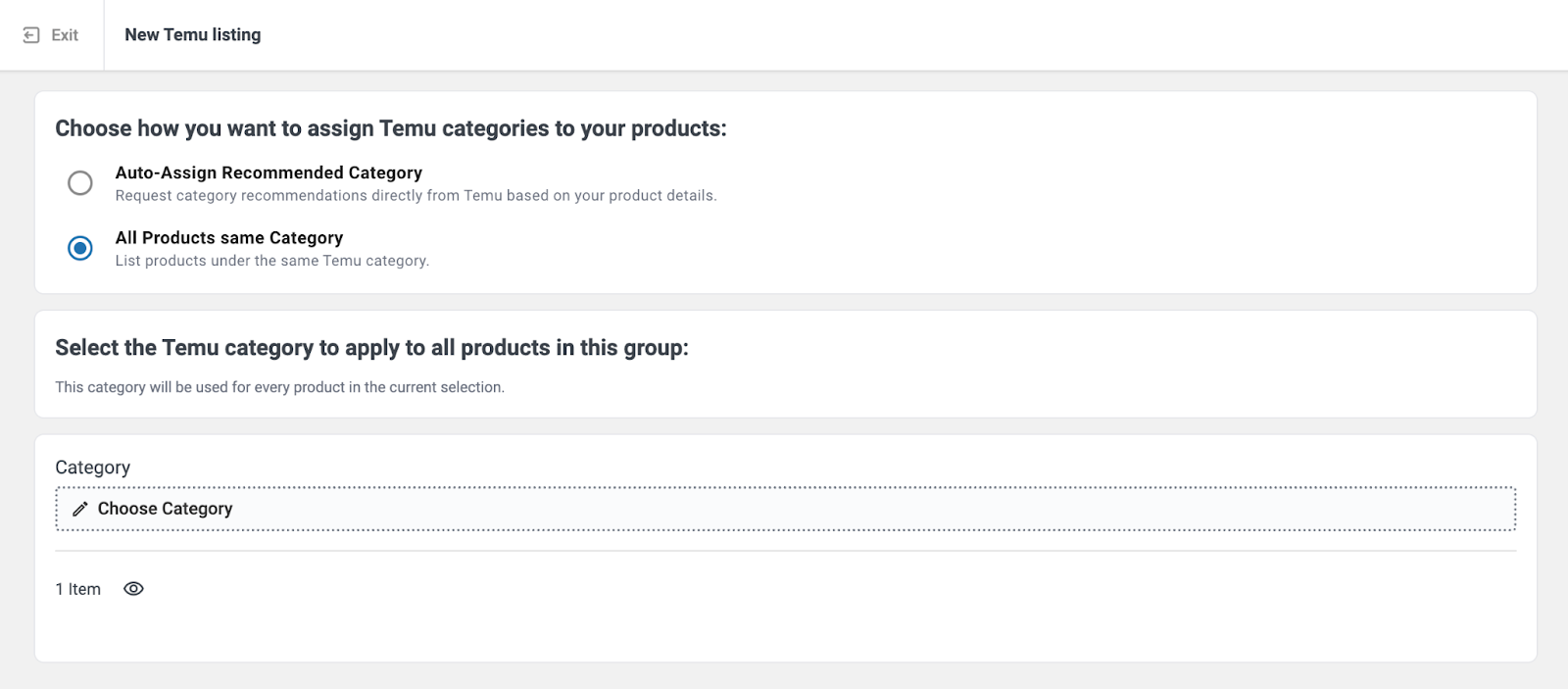Click the 'Request category recommendations' description text
This screenshot has height=689, width=1568.
(416, 196)
